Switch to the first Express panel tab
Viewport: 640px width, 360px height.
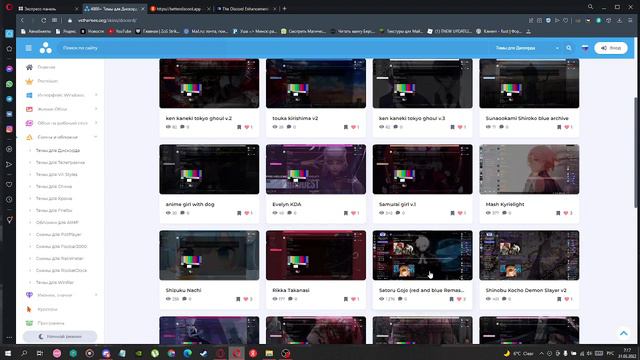[x=48, y=8]
